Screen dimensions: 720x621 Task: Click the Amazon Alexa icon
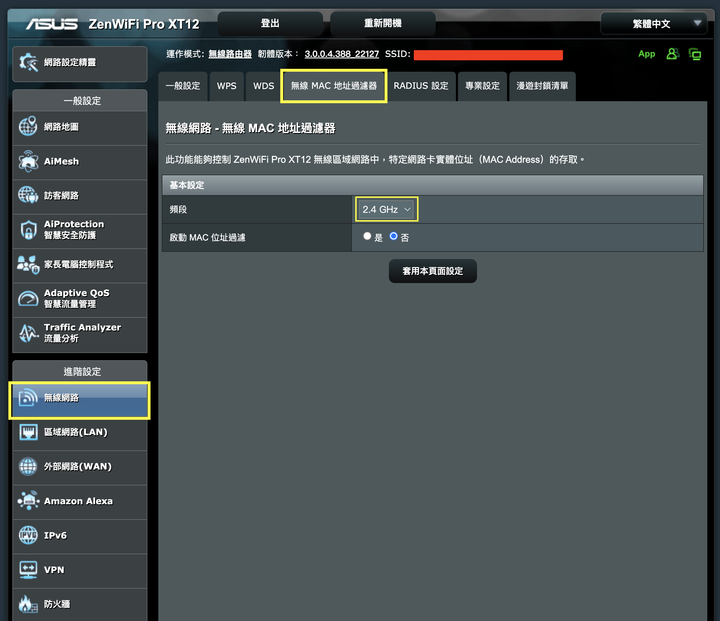tap(28, 501)
